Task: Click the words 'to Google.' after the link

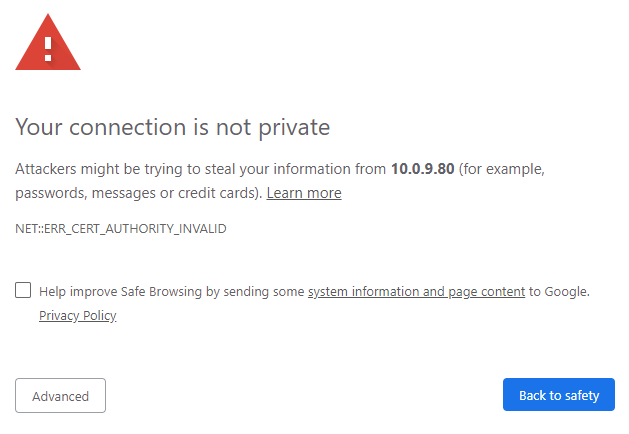Action: click(559, 292)
